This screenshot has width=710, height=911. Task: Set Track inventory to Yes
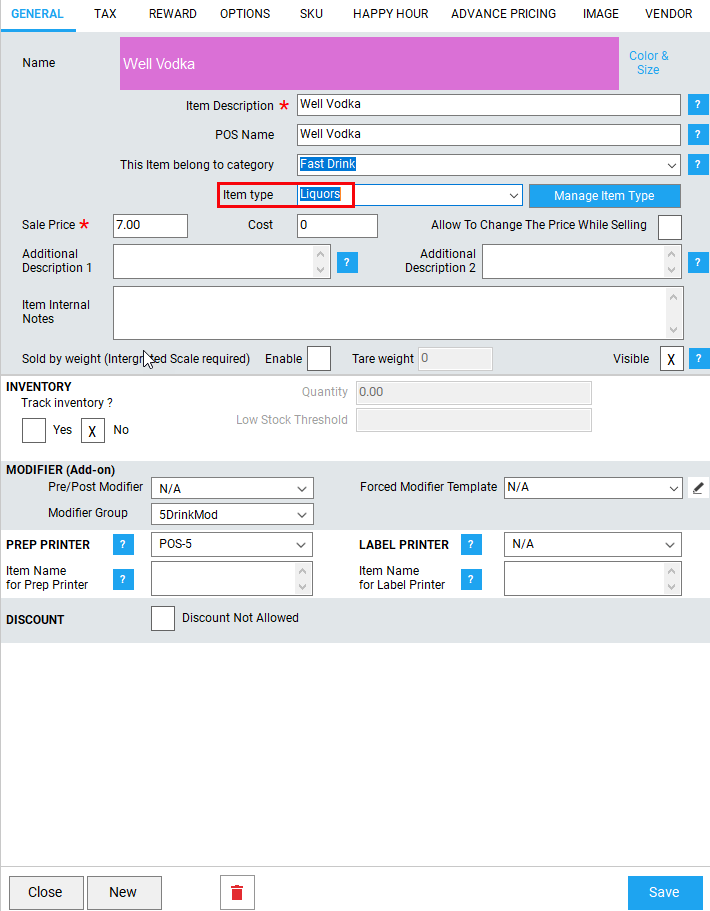pos(34,430)
